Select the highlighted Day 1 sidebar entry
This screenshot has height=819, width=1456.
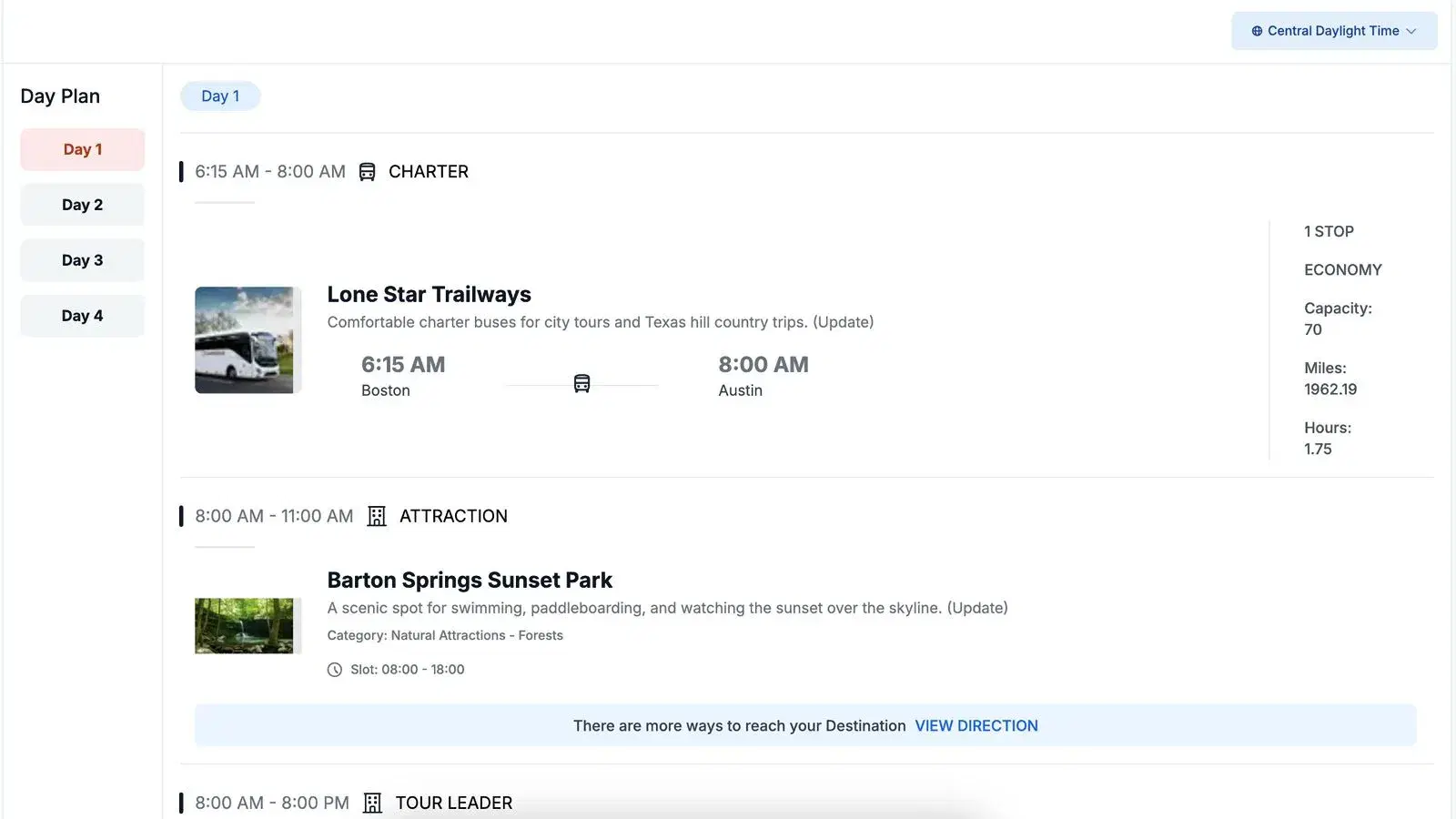tap(82, 148)
